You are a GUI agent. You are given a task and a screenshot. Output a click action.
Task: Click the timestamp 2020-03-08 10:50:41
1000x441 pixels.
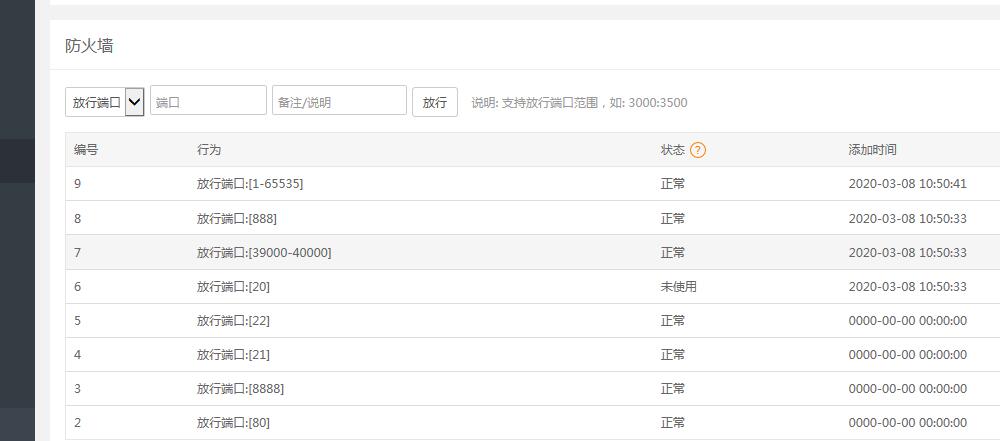coord(907,184)
